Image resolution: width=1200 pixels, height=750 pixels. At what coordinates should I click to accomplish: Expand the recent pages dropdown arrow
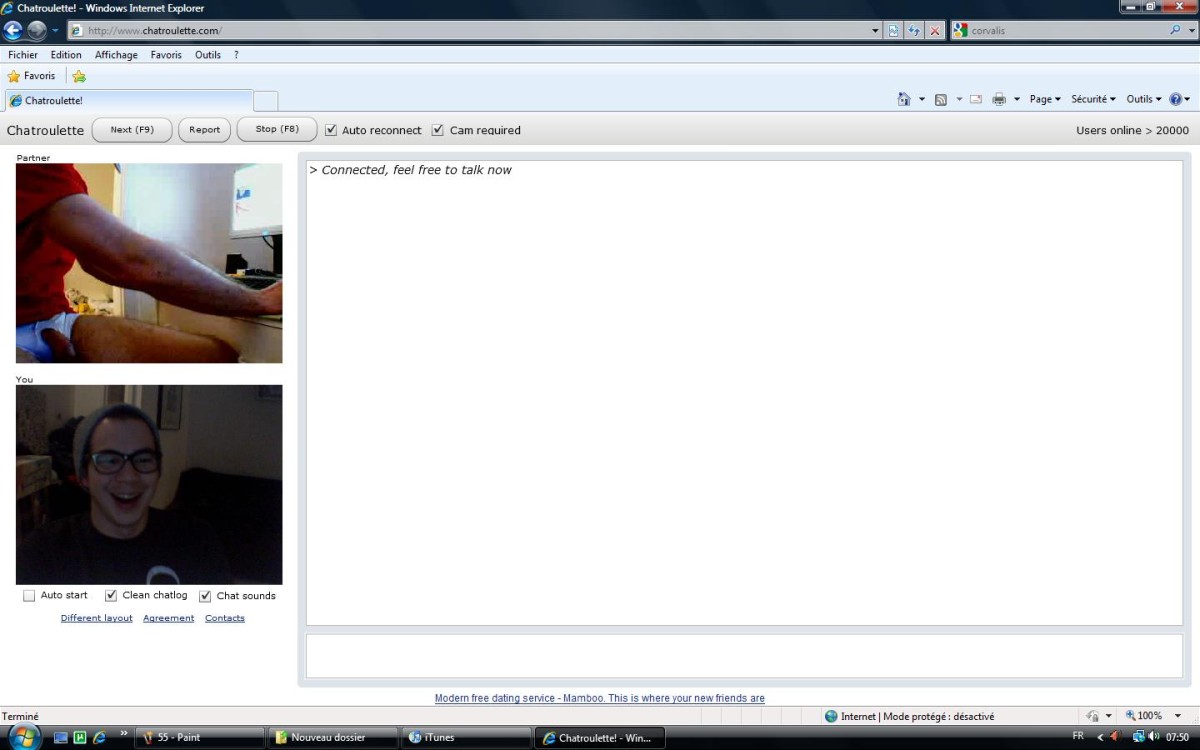[x=56, y=31]
